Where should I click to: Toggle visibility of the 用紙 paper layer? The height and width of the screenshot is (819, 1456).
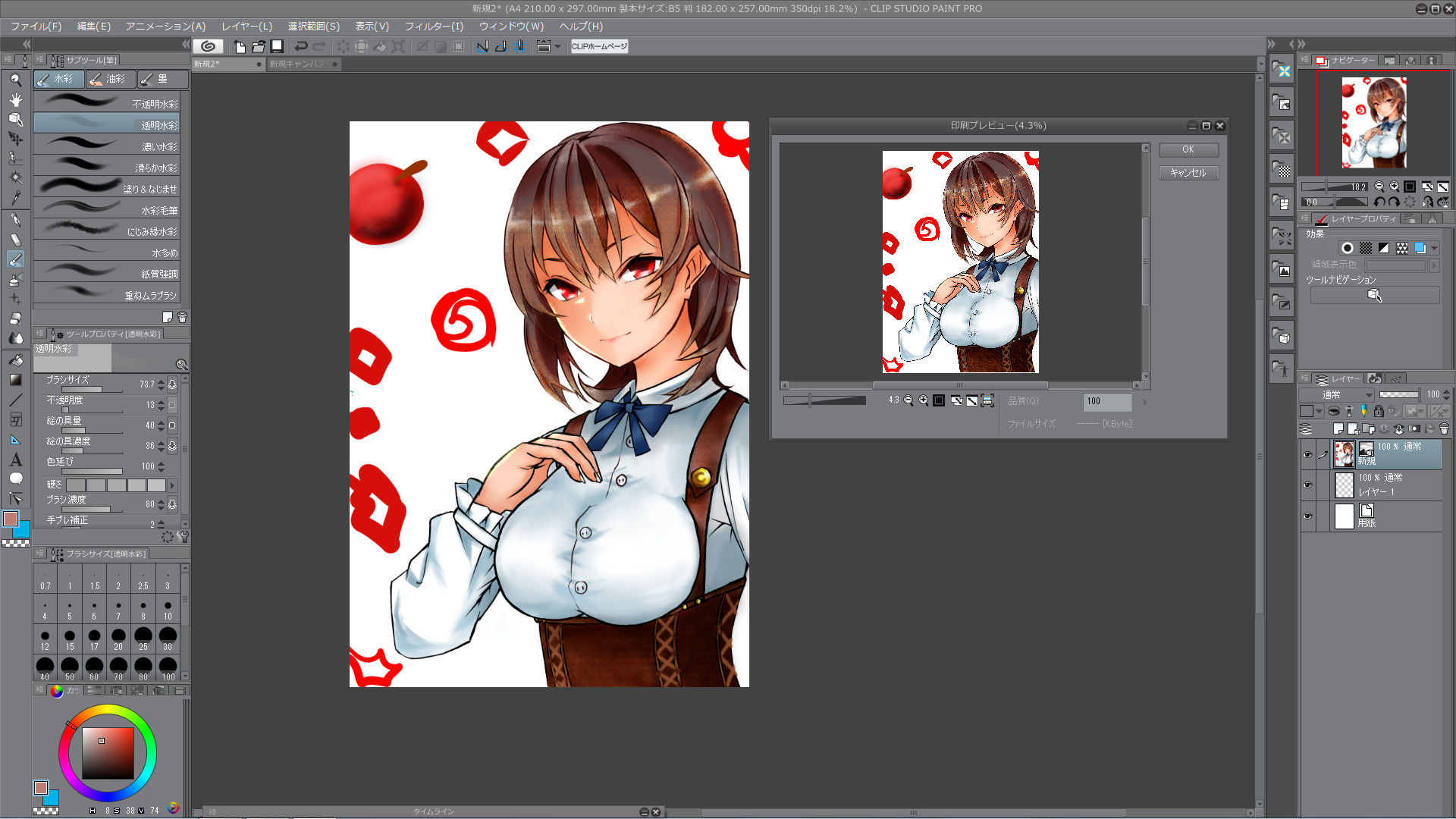[1307, 516]
